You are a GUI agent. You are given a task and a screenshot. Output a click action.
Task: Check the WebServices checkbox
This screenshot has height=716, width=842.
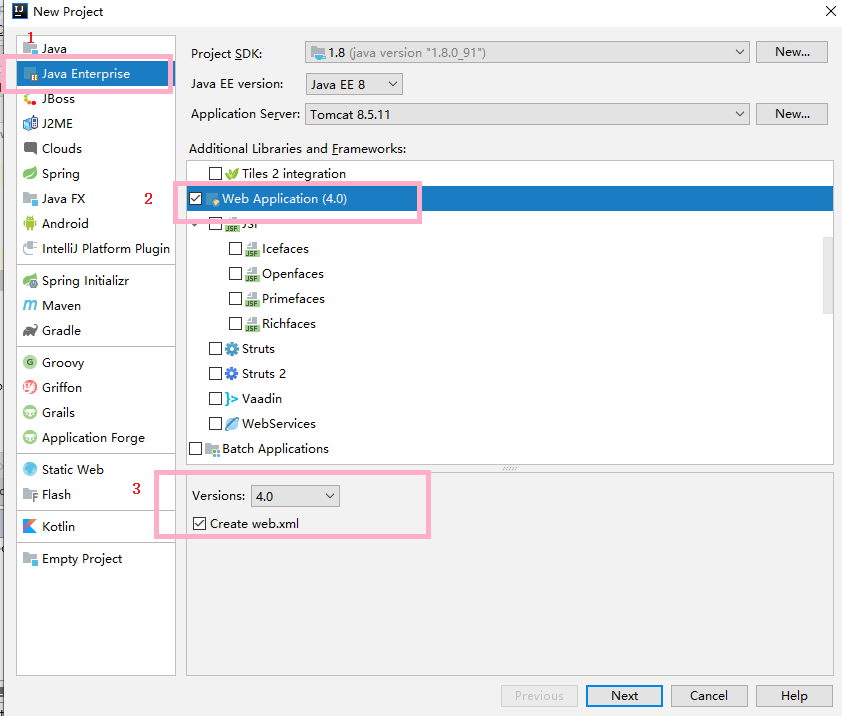215,423
